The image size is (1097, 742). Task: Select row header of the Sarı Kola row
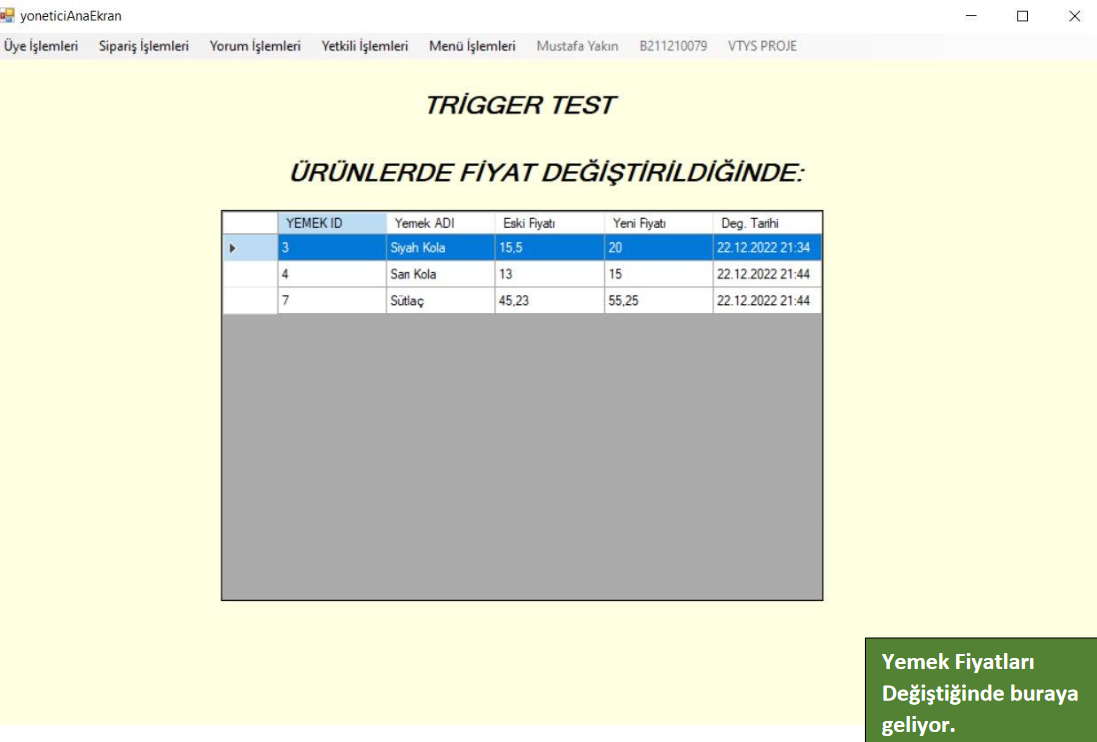click(x=249, y=274)
